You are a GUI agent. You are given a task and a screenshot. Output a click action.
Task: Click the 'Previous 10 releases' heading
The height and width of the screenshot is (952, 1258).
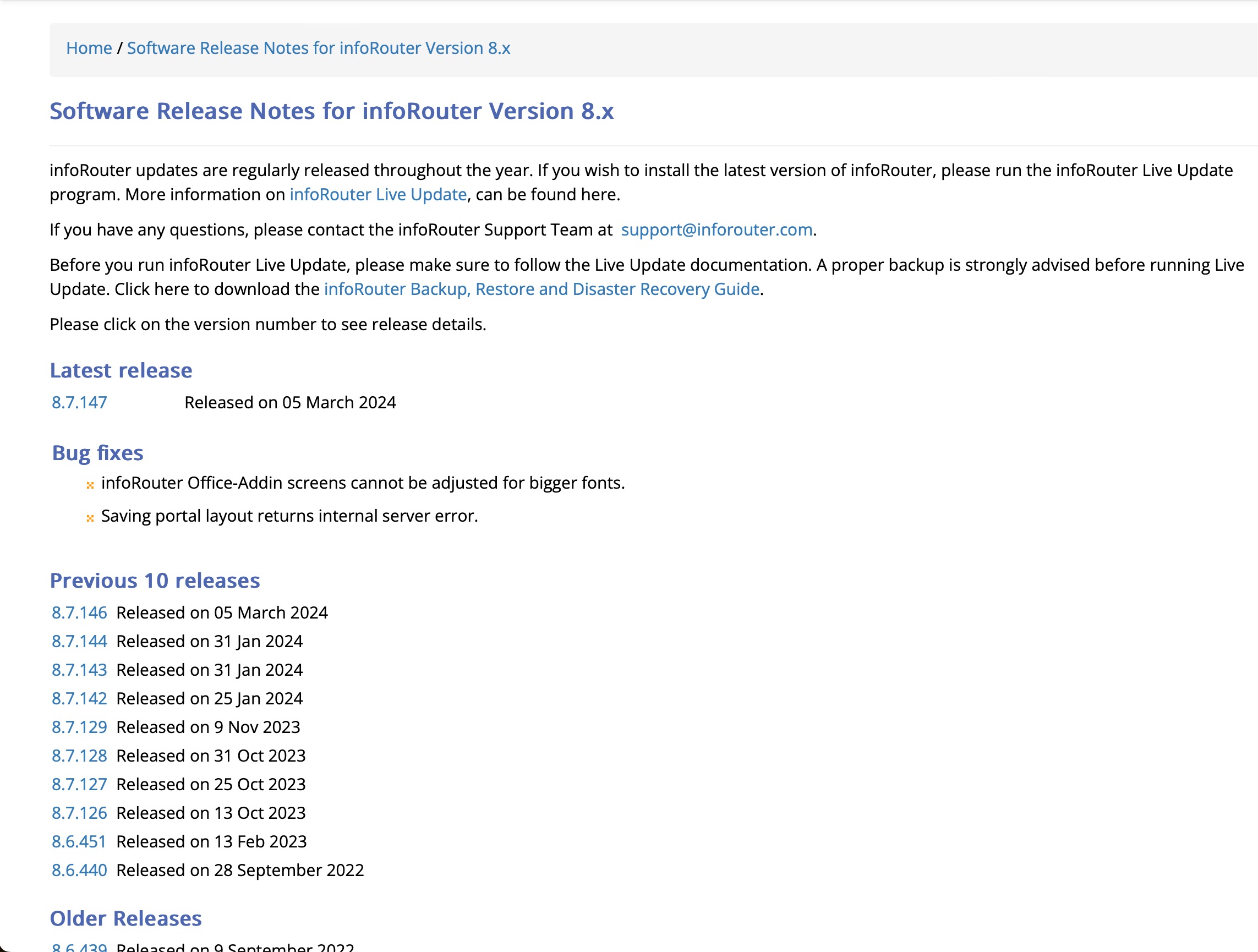[x=155, y=581]
